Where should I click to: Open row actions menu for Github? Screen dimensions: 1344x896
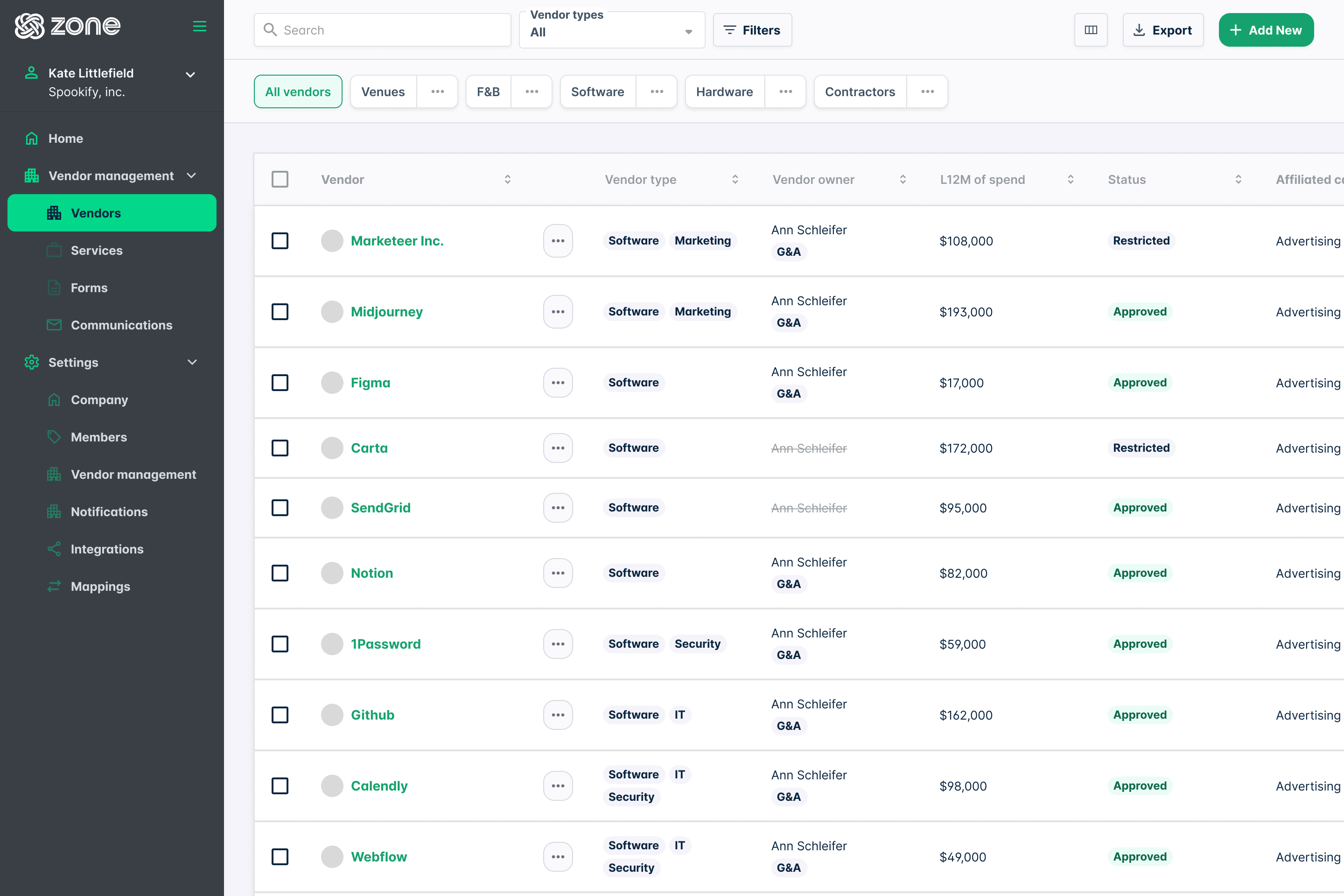(558, 715)
